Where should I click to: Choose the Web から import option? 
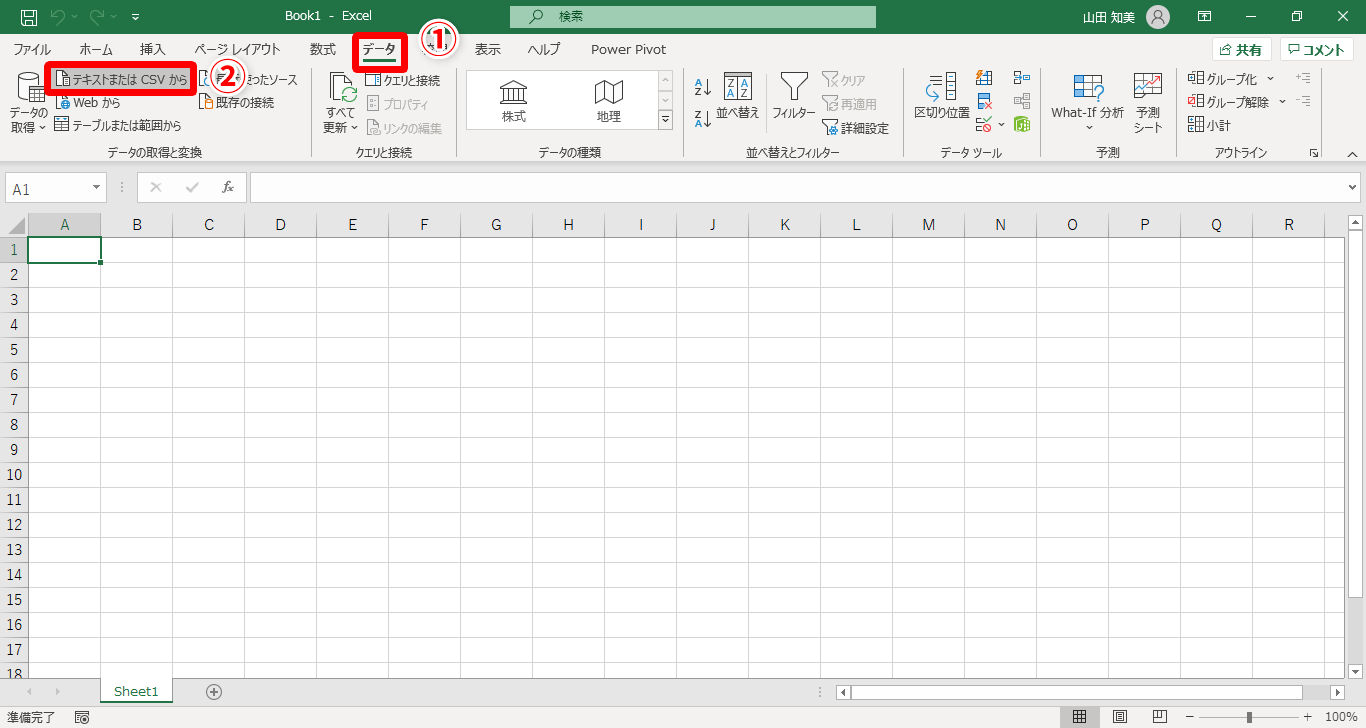pyautogui.click(x=88, y=102)
